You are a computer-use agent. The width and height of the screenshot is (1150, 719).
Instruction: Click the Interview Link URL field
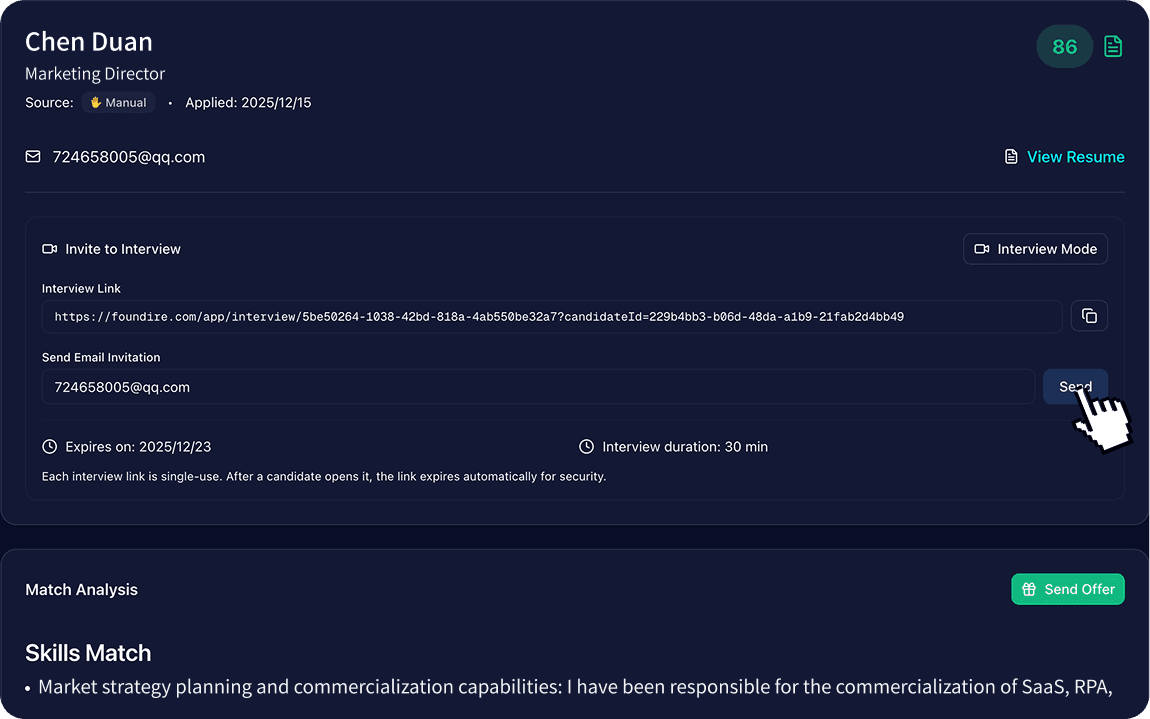click(x=551, y=316)
